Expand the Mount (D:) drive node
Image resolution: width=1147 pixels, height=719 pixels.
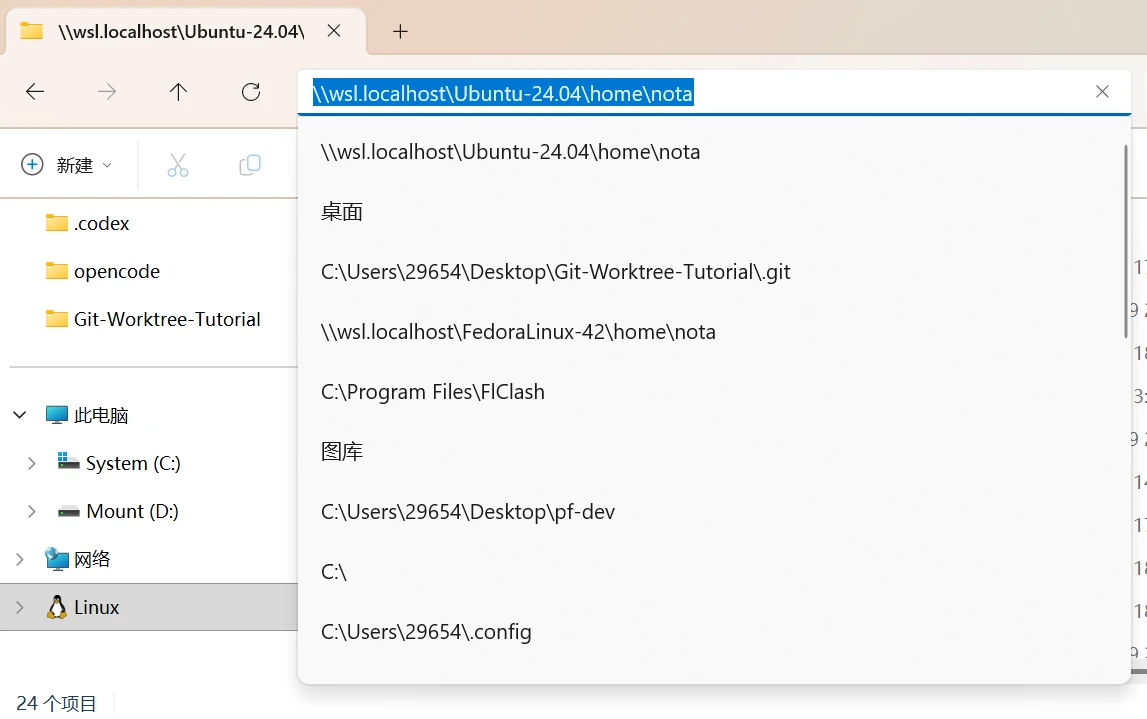click(32, 511)
